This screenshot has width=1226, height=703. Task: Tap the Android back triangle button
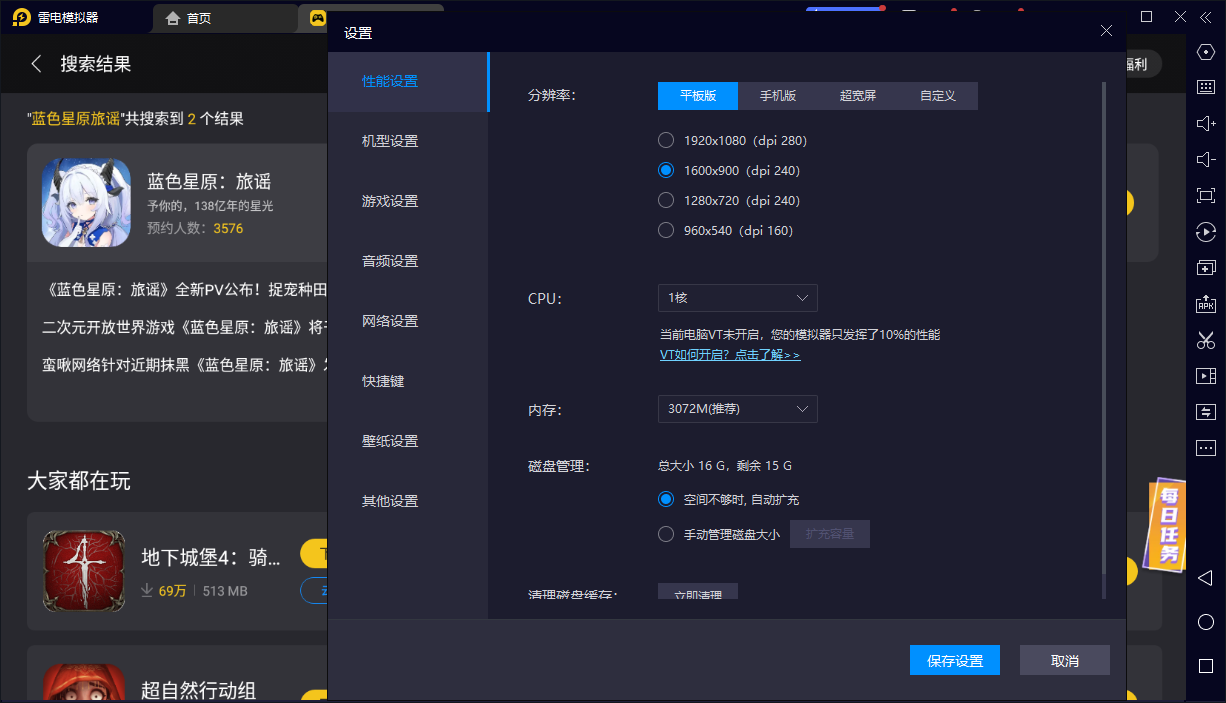[x=1205, y=578]
